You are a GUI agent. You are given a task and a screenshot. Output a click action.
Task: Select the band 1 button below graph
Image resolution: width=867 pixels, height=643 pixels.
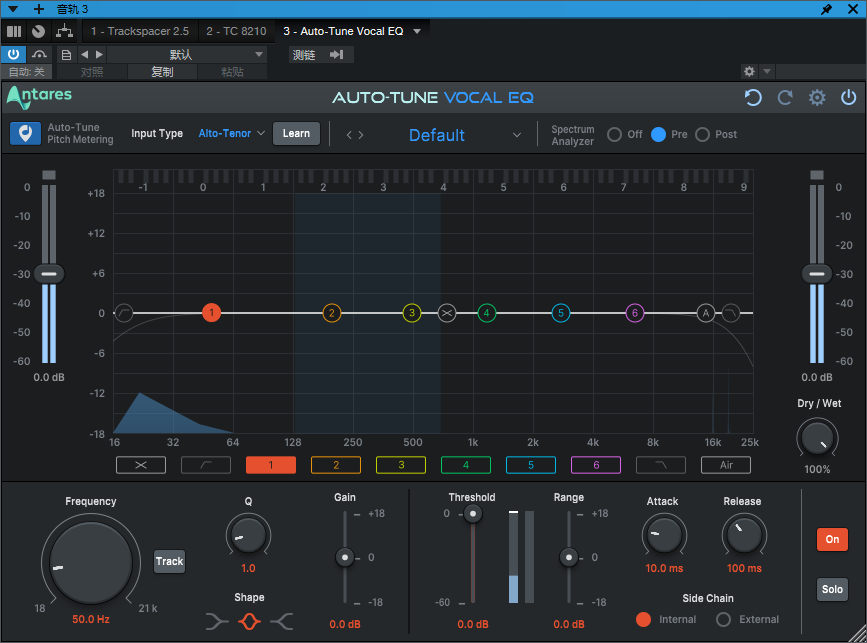pyautogui.click(x=271, y=465)
